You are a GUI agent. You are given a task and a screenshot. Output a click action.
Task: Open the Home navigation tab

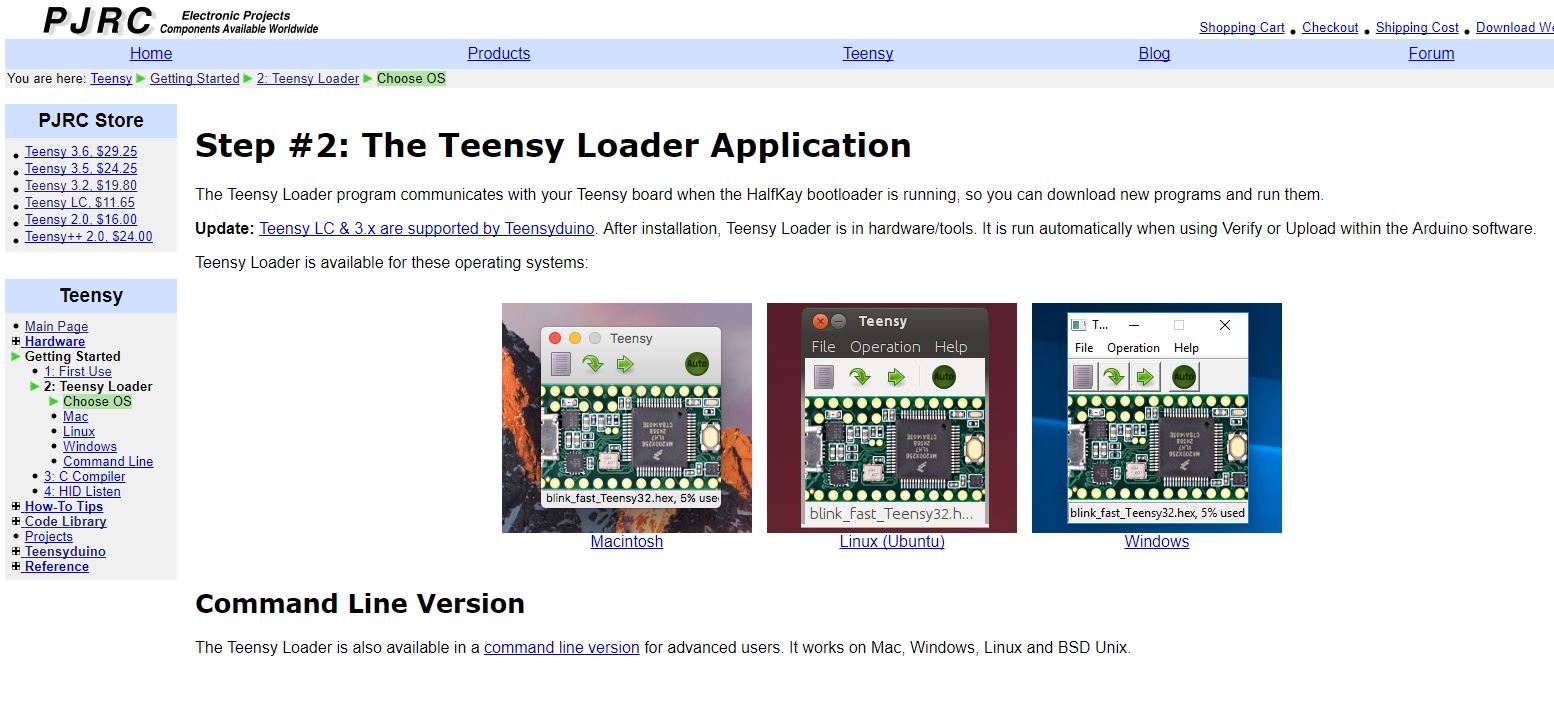pos(151,54)
